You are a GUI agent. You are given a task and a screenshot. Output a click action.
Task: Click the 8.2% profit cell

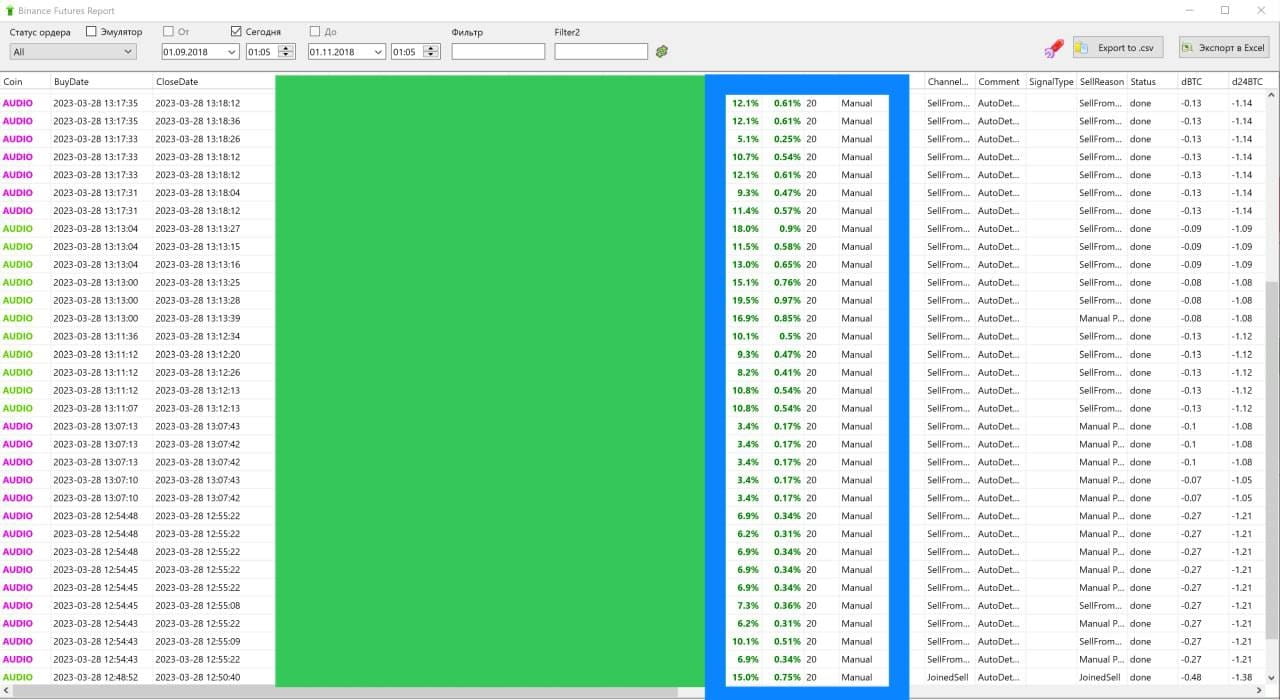pyautogui.click(x=747, y=373)
